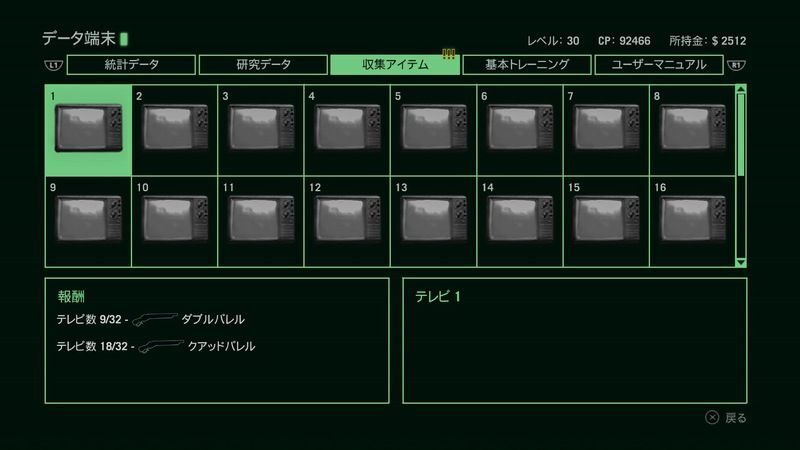800x450 pixels.
Task: Switch to the 基本トレーニング tab
Action: coord(526,65)
